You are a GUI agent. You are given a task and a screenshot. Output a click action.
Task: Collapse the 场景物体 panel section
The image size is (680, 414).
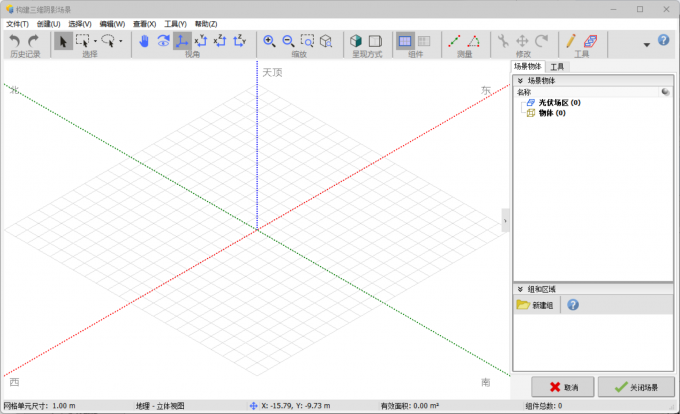point(520,81)
